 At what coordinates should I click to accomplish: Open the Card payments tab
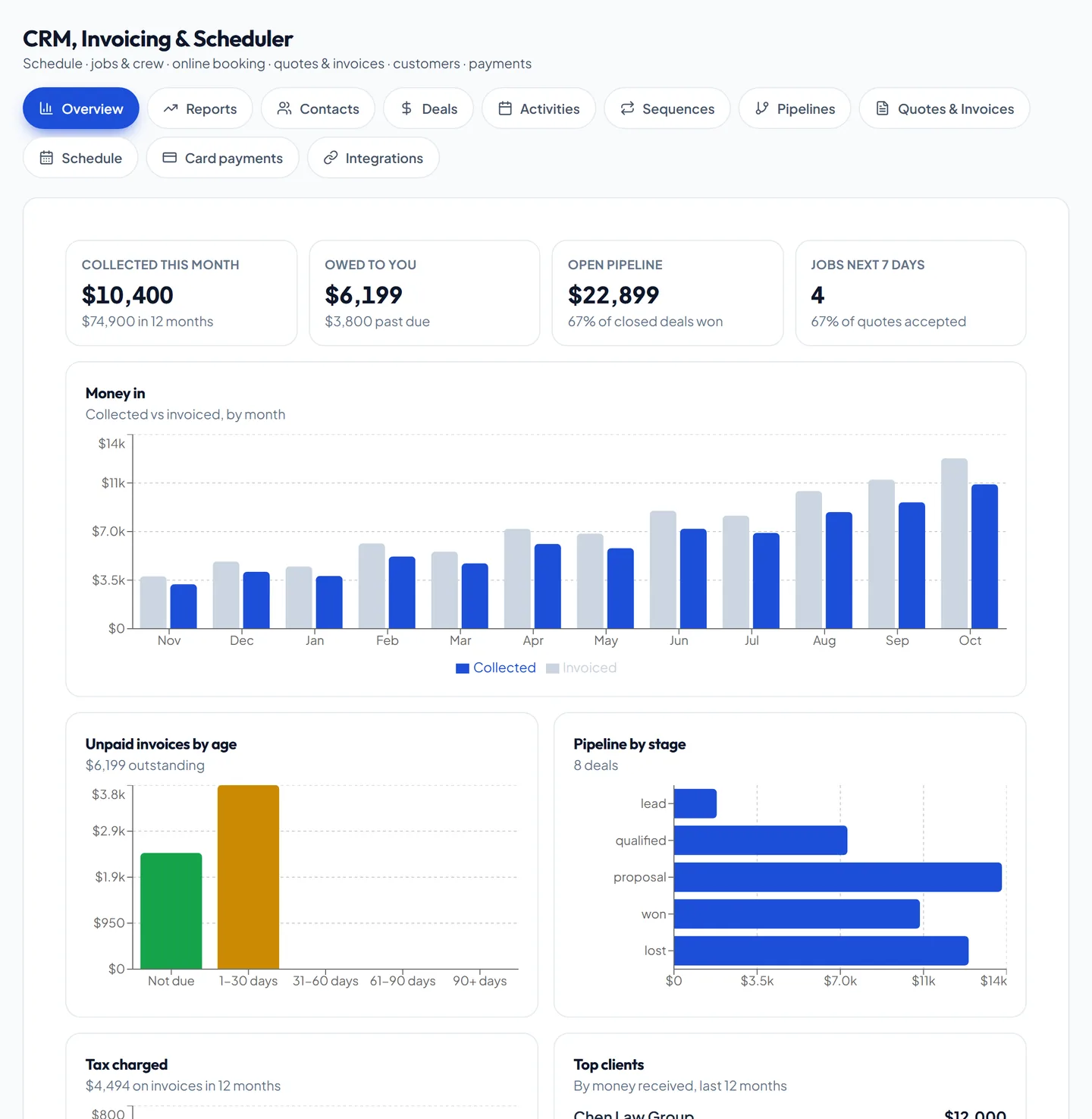click(223, 158)
